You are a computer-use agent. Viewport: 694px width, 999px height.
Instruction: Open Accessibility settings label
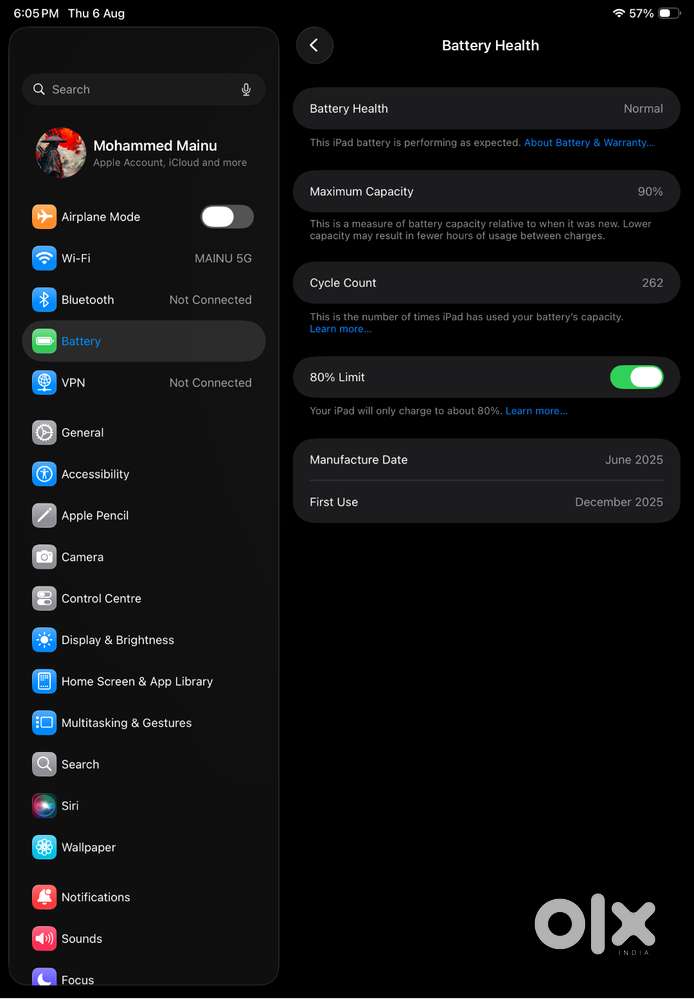(x=95, y=474)
